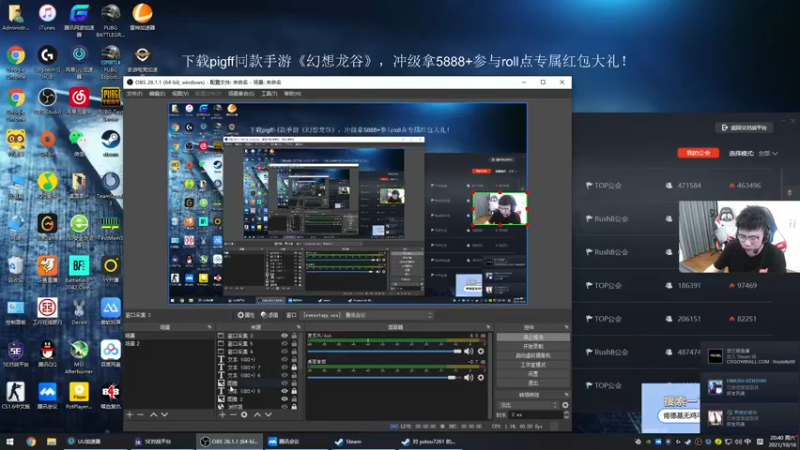800x450 pixels.
Task: Adjust microphone/Aux volume slider
Action: [385, 351]
